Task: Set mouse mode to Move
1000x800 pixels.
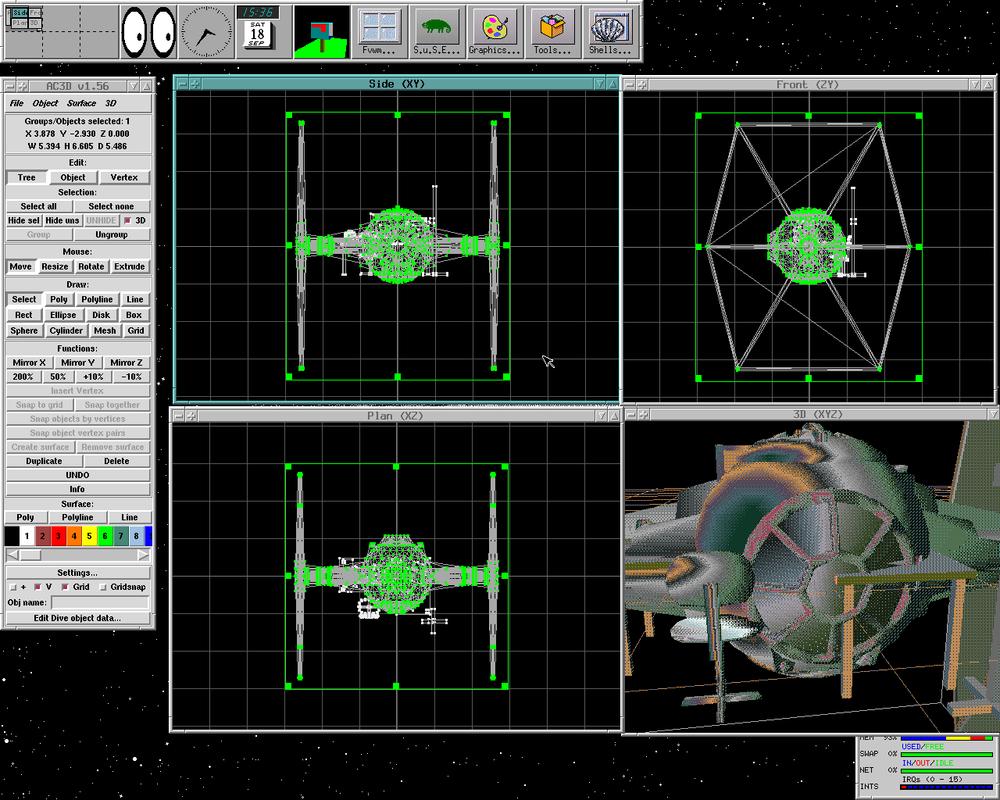Action: (20, 266)
